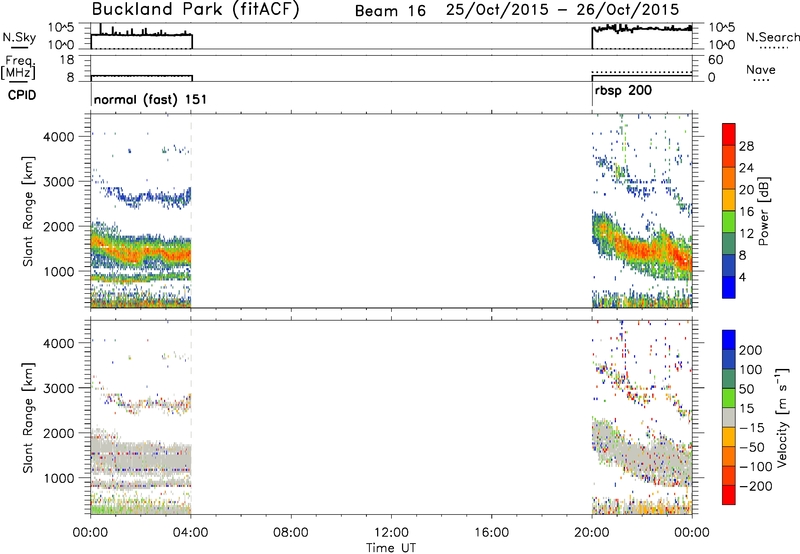Click the "16:00" time axis label
This screenshot has width=800, height=554.
pyautogui.click(x=492, y=533)
